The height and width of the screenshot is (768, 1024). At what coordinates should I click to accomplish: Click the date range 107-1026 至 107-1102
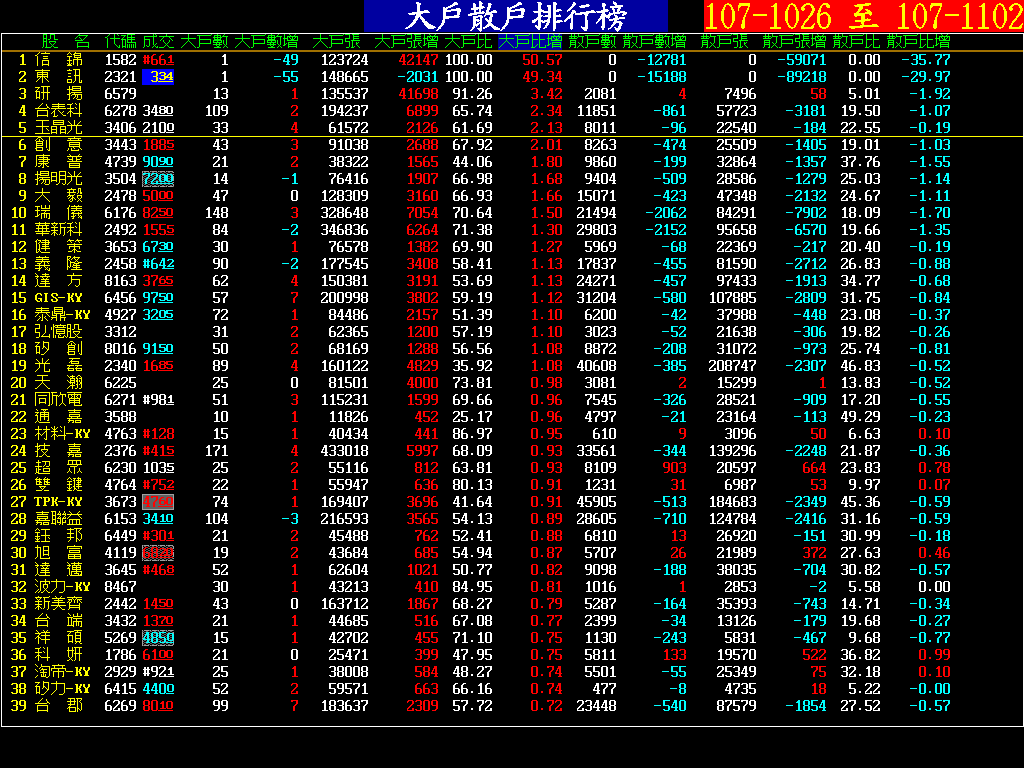click(x=862, y=16)
